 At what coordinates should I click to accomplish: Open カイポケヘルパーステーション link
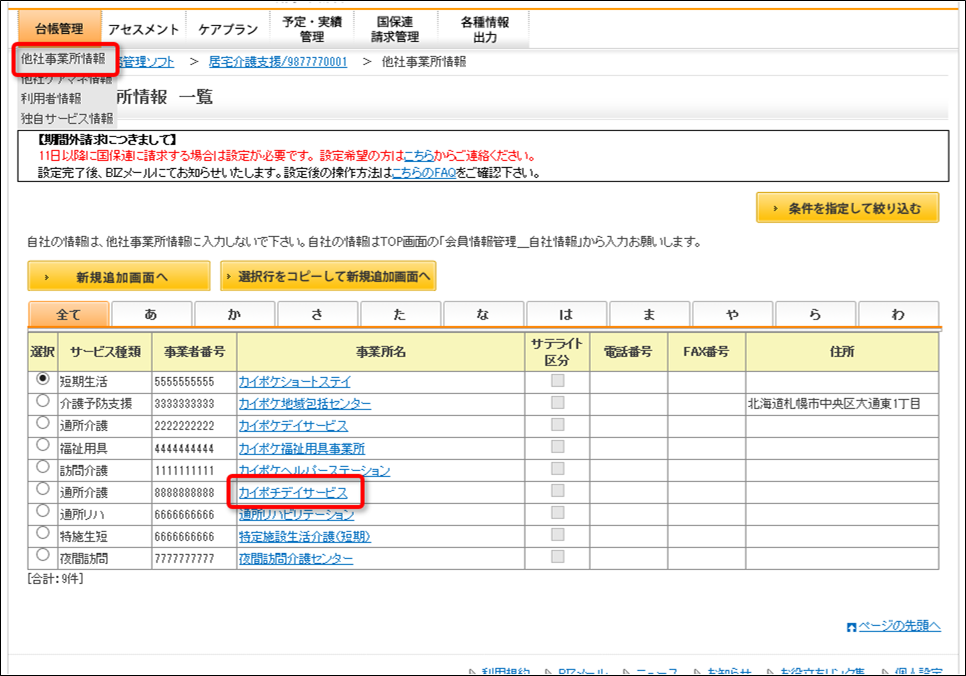314,471
